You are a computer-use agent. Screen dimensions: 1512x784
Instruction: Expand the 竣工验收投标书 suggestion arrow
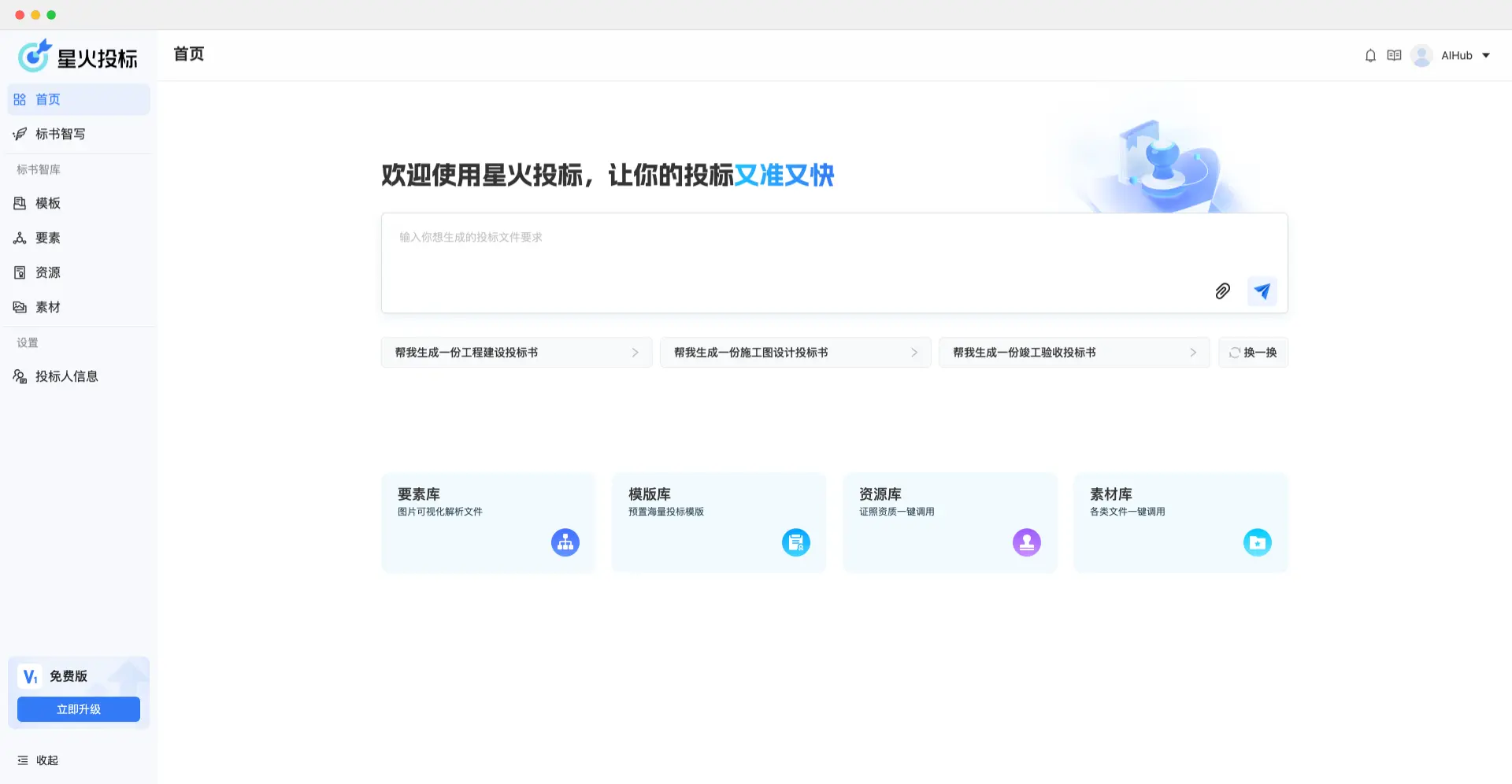(x=1193, y=352)
